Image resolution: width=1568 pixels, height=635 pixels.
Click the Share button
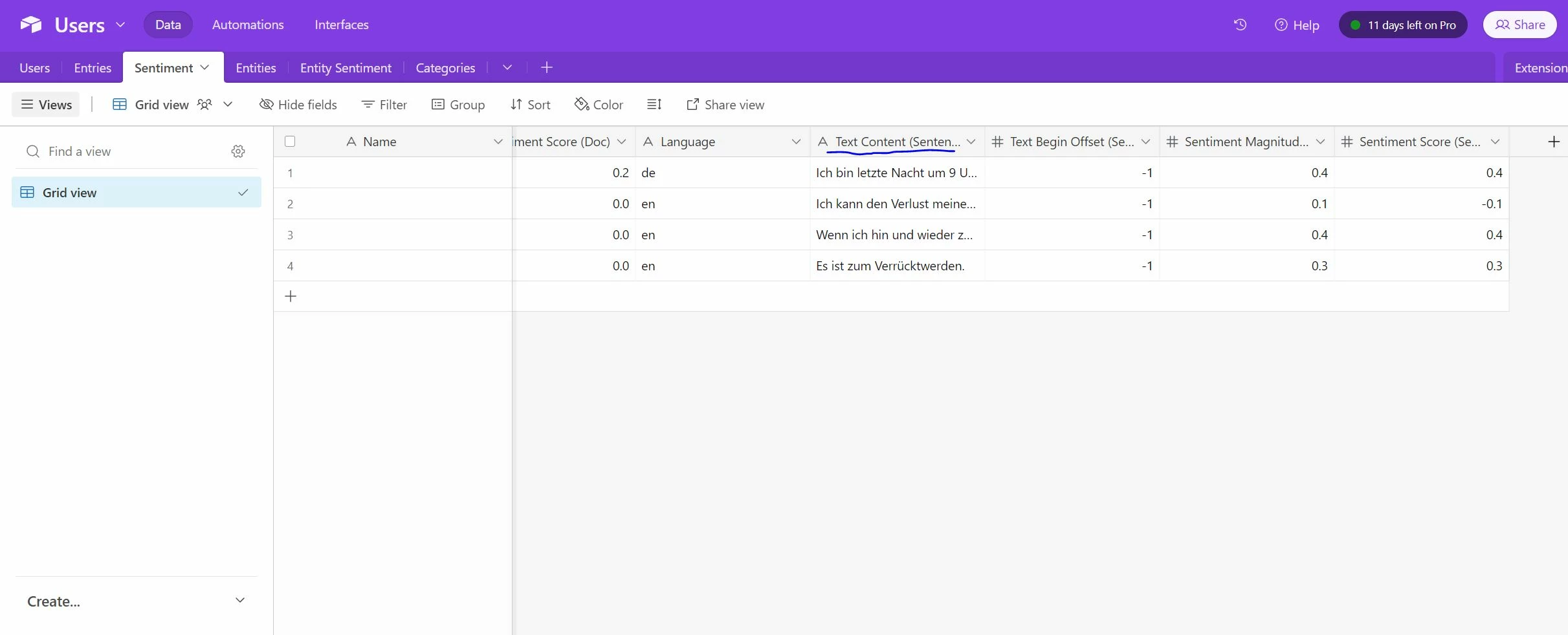point(1520,25)
